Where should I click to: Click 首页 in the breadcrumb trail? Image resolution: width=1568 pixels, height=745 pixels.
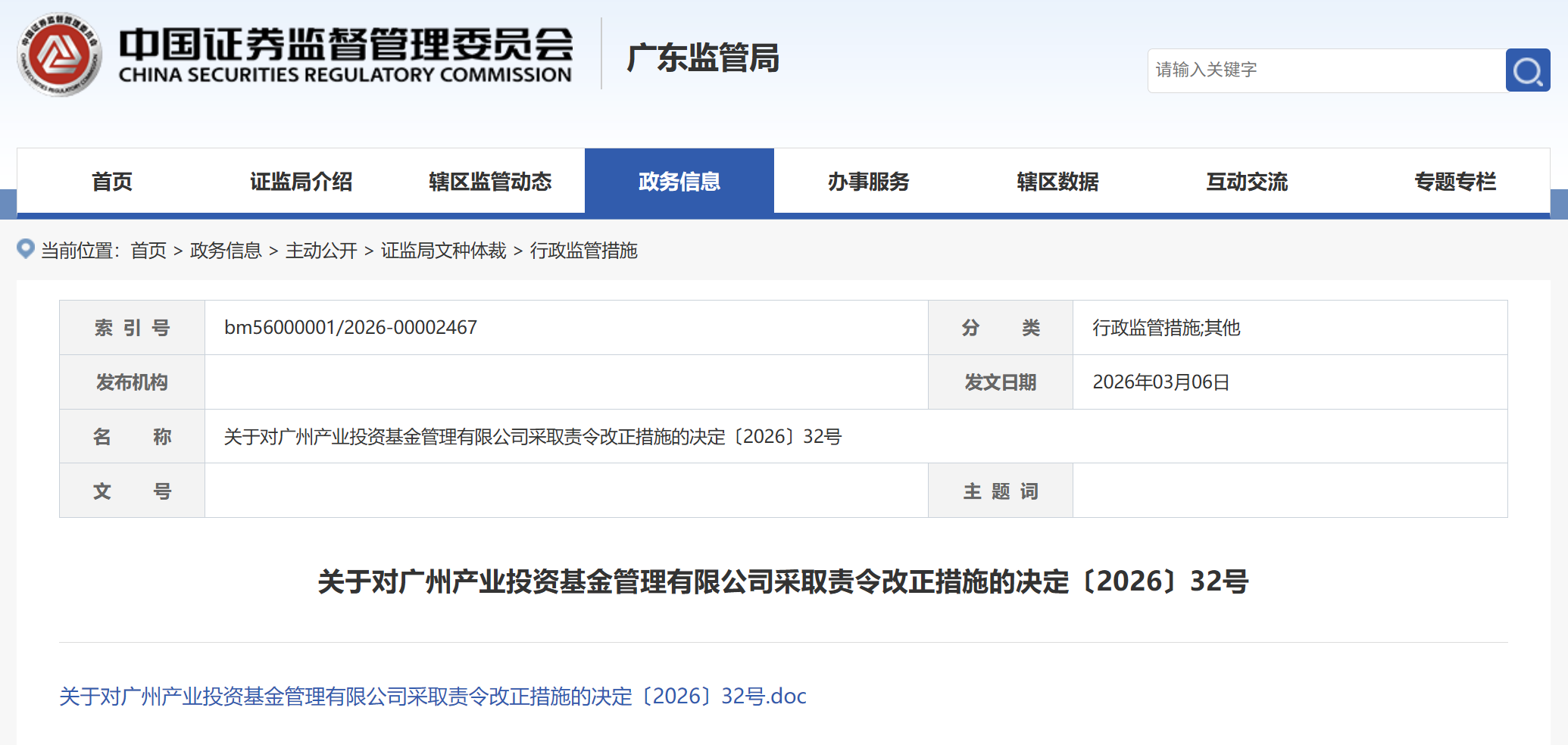pyautogui.click(x=148, y=251)
